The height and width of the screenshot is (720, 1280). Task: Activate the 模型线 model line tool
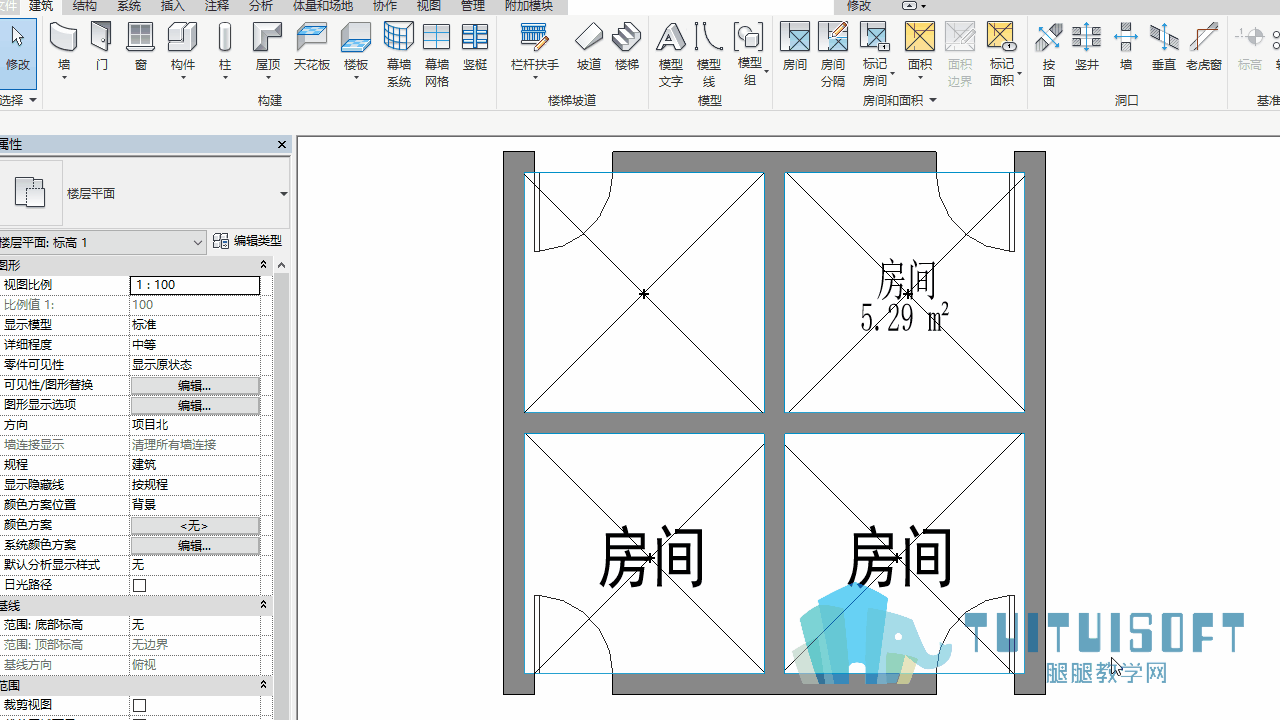click(709, 55)
